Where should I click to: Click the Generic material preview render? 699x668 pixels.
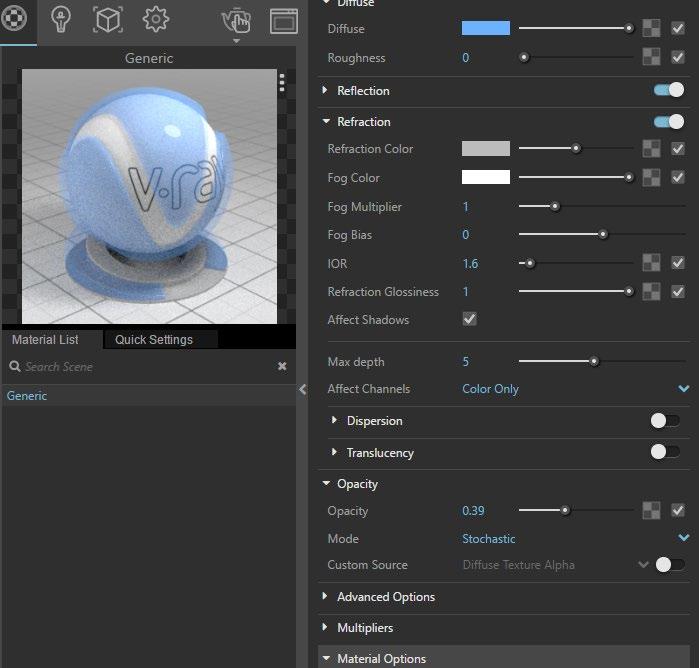[x=149, y=196]
